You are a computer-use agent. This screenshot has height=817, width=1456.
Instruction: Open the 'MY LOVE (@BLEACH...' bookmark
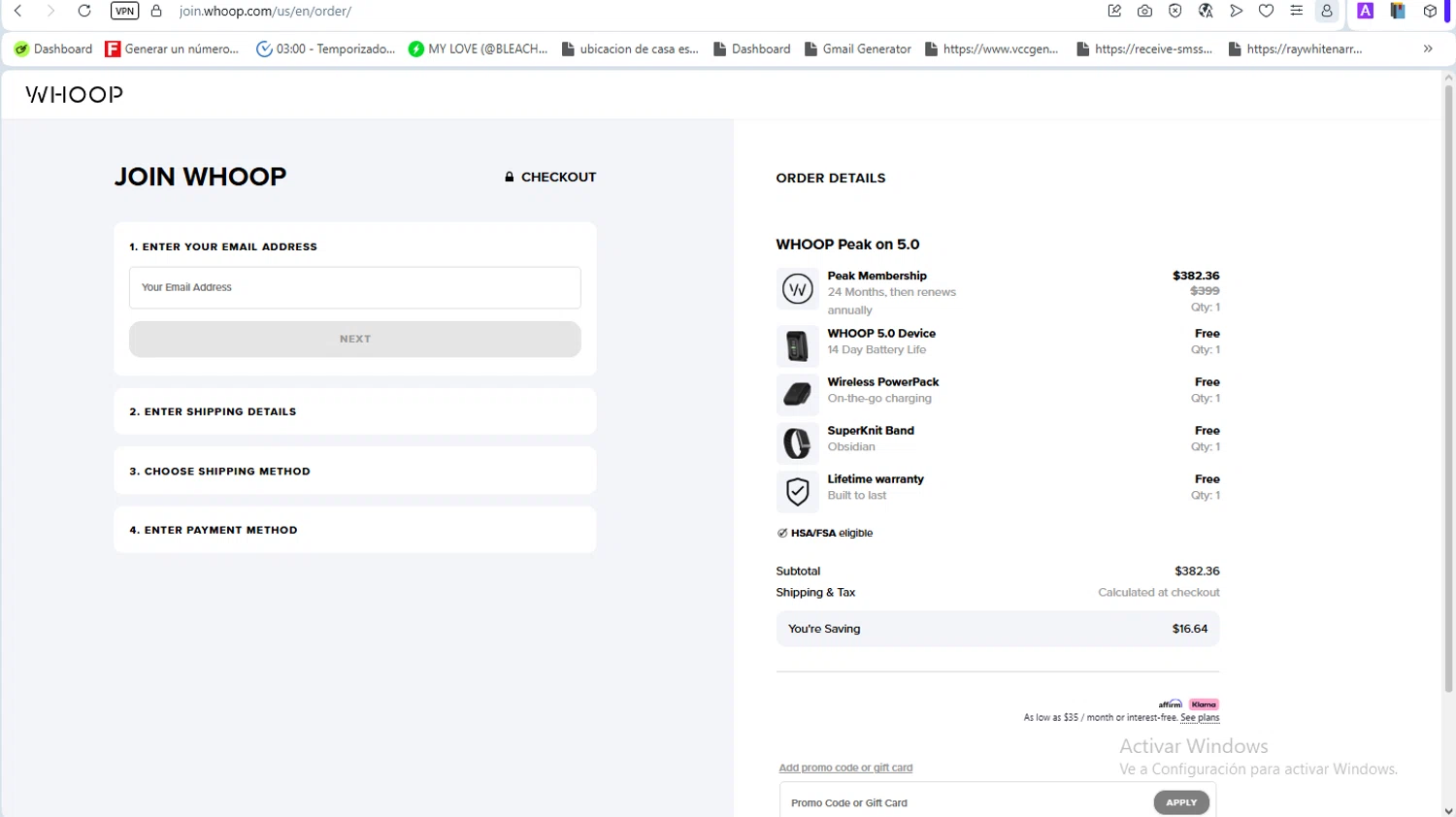point(478,49)
